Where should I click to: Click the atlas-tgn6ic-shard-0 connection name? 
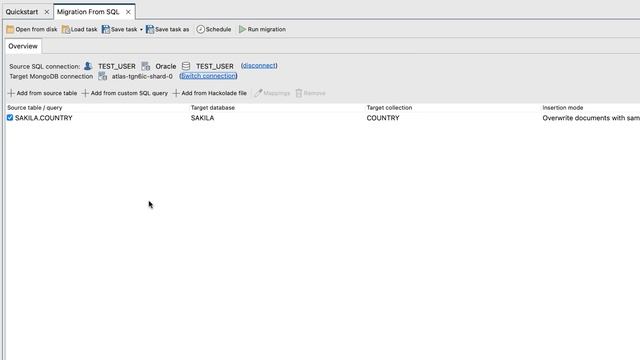click(142, 76)
